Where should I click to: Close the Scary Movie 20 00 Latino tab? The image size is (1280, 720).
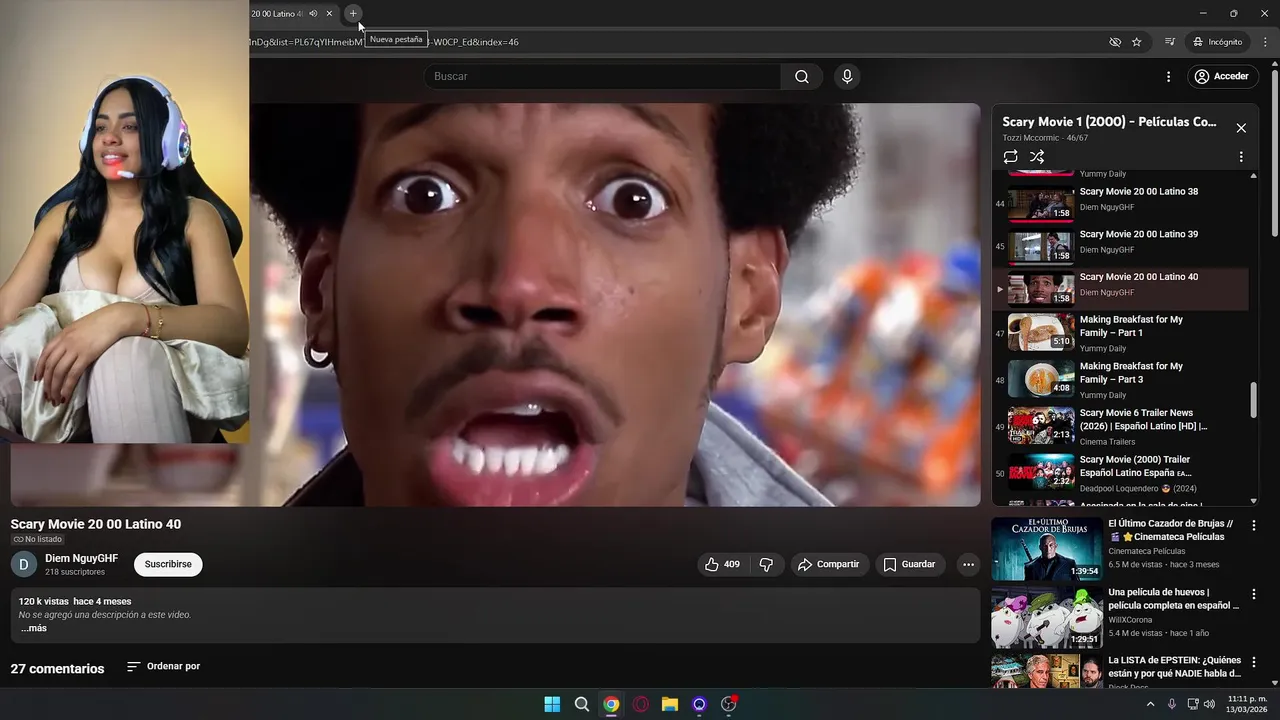[x=329, y=13]
